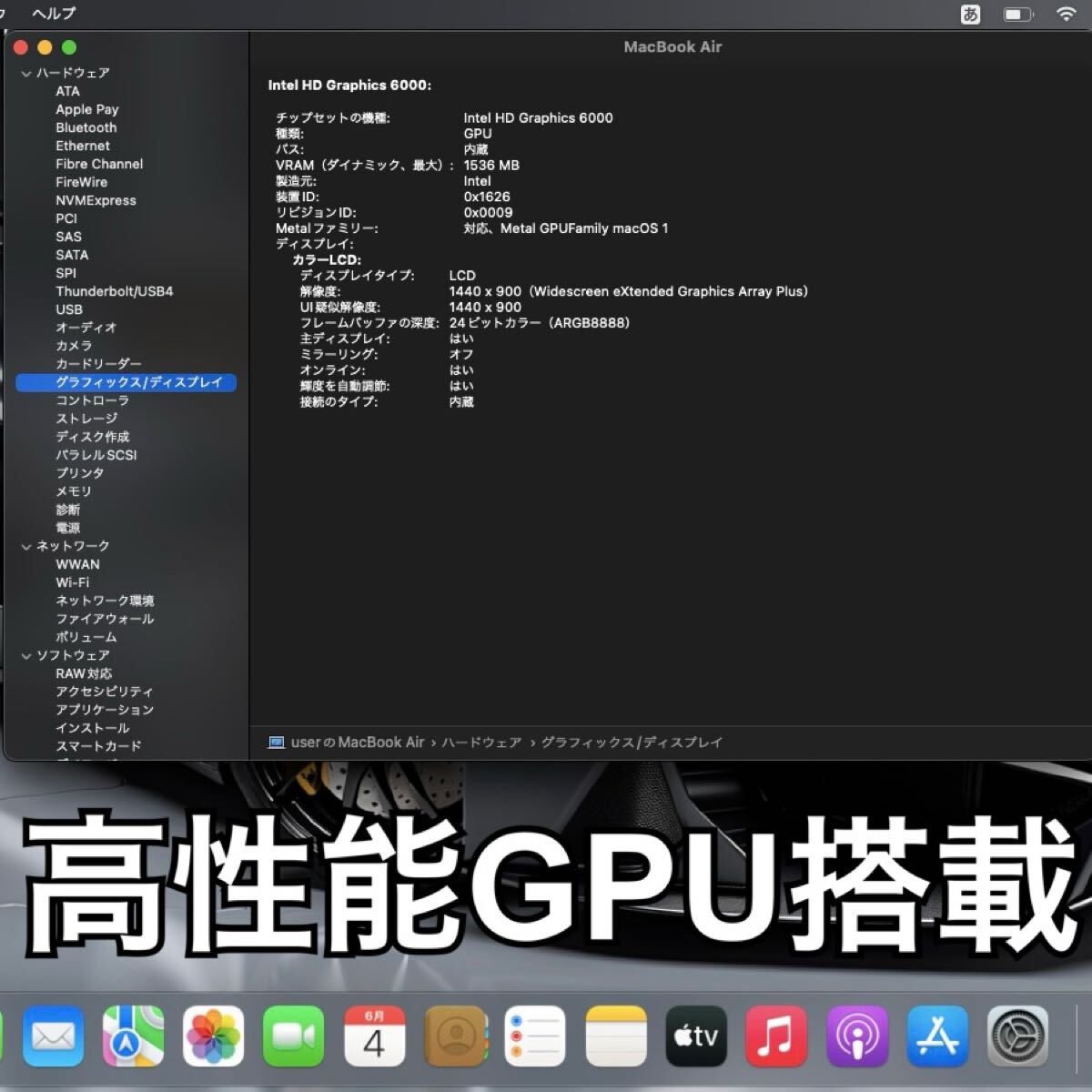Select コントローラ in the sidebar
The height and width of the screenshot is (1092, 1092).
[93, 400]
